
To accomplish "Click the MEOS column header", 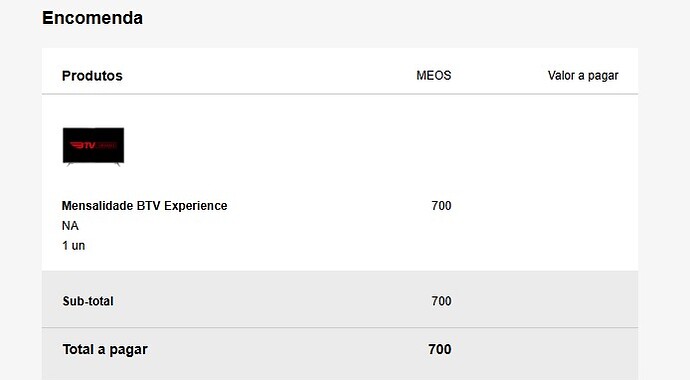I will point(433,75).
